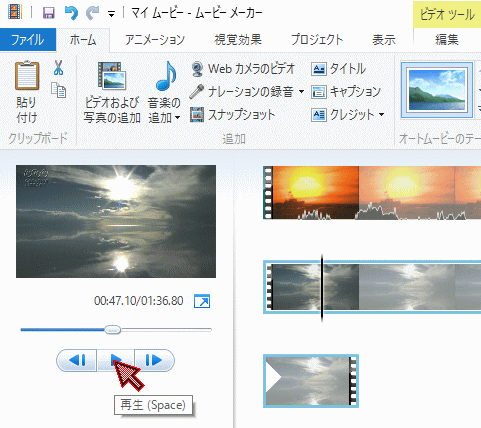Click the 00:47.10/01:36.80 time display
The image size is (481, 428).
139,301
